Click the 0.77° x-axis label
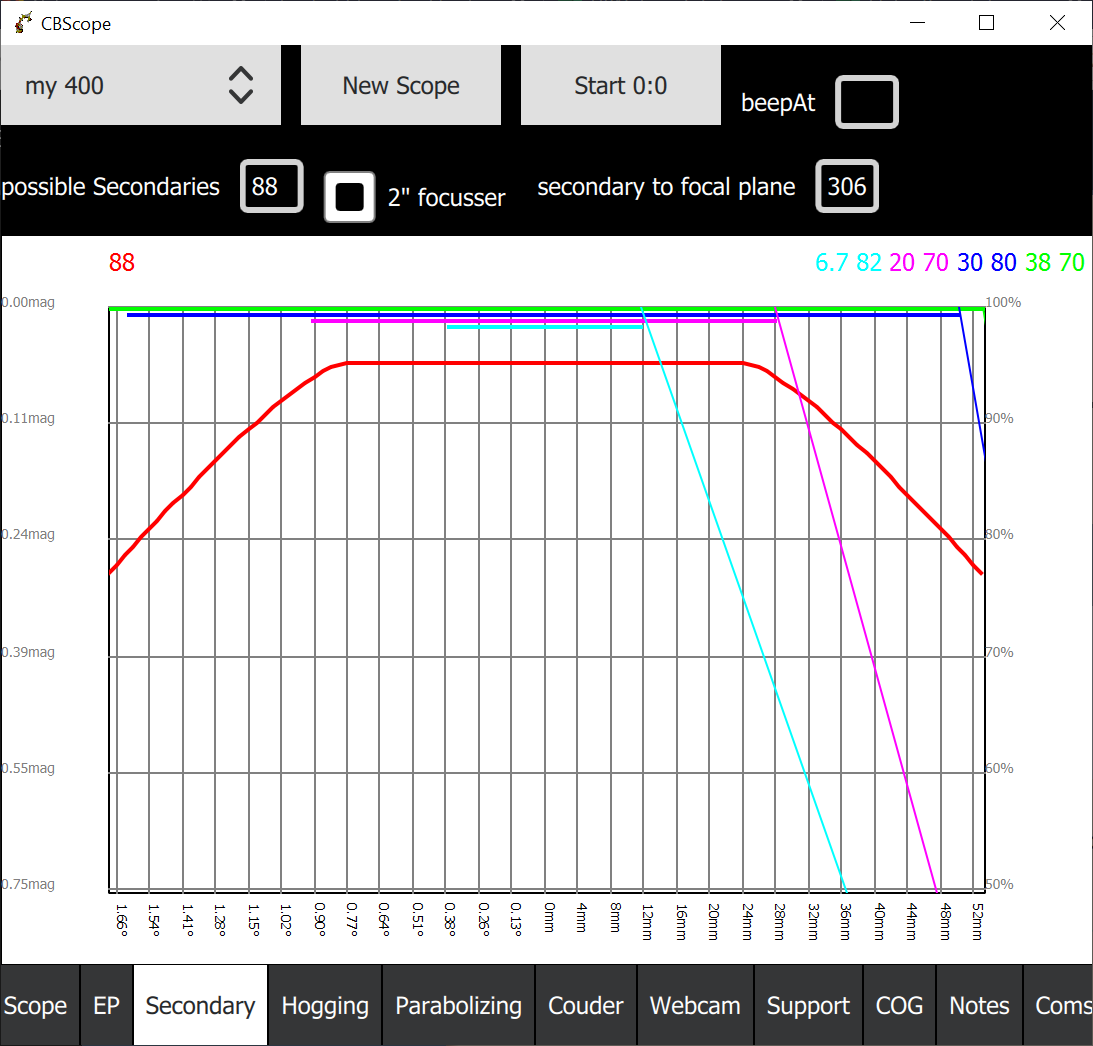This screenshot has width=1093, height=1046. coord(352,920)
